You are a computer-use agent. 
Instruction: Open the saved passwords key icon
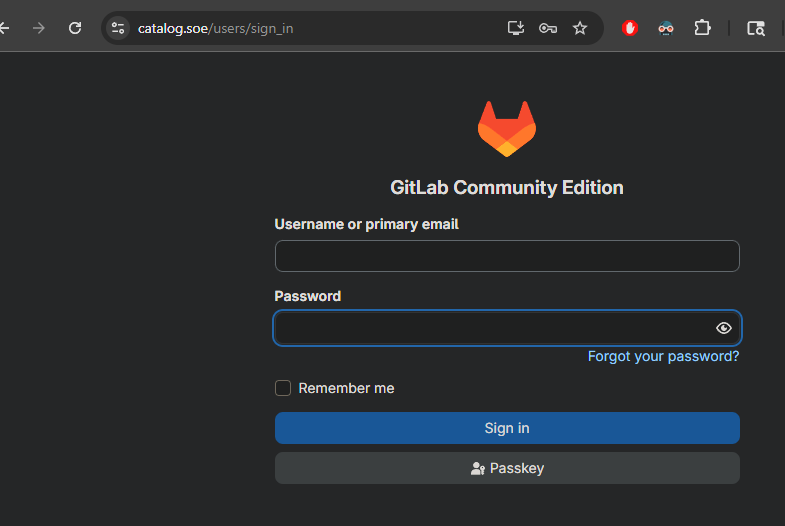[x=548, y=28]
